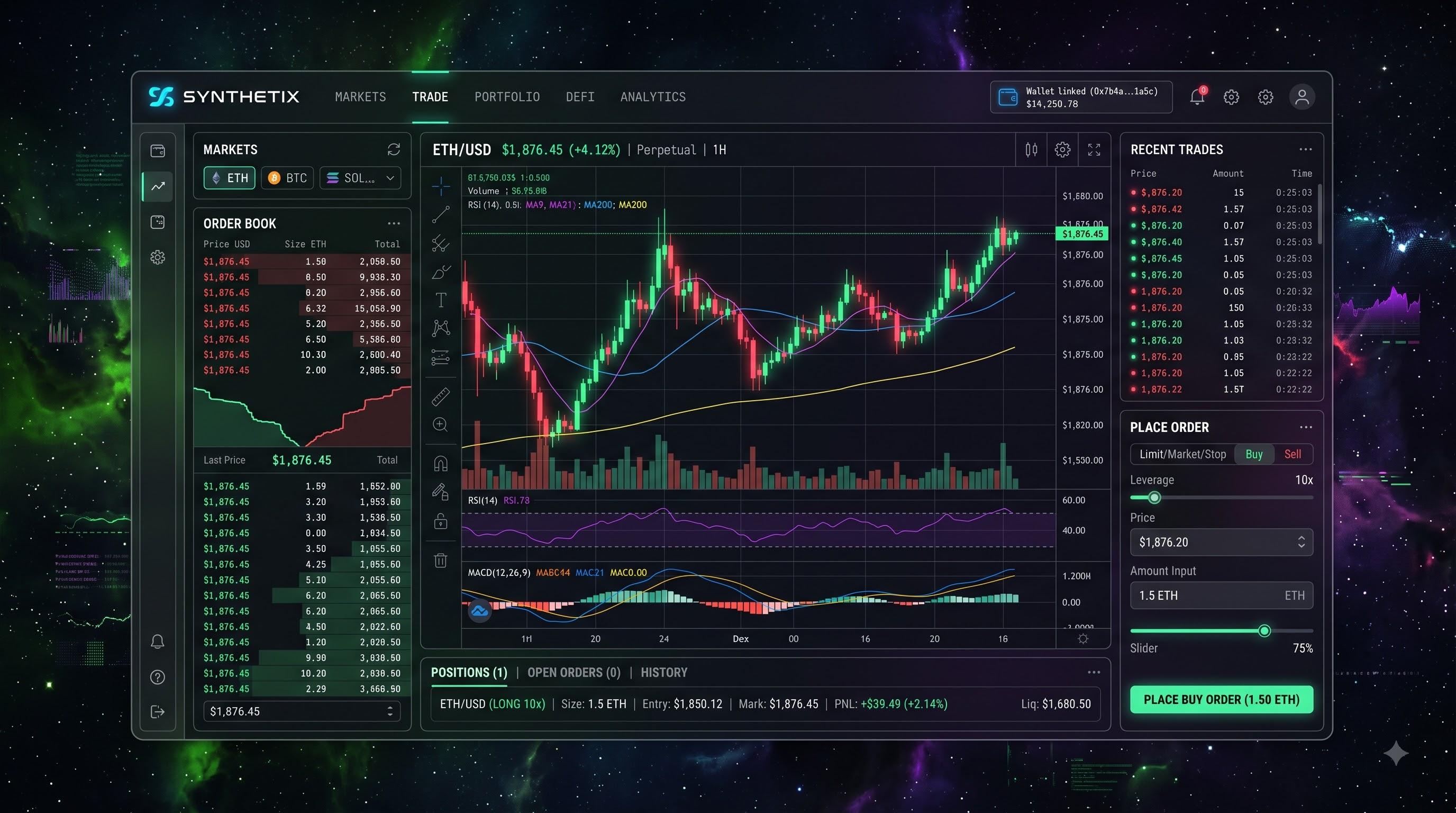Image resolution: width=1456 pixels, height=813 pixels.
Task: Select the ruler measure tool
Action: (440, 396)
